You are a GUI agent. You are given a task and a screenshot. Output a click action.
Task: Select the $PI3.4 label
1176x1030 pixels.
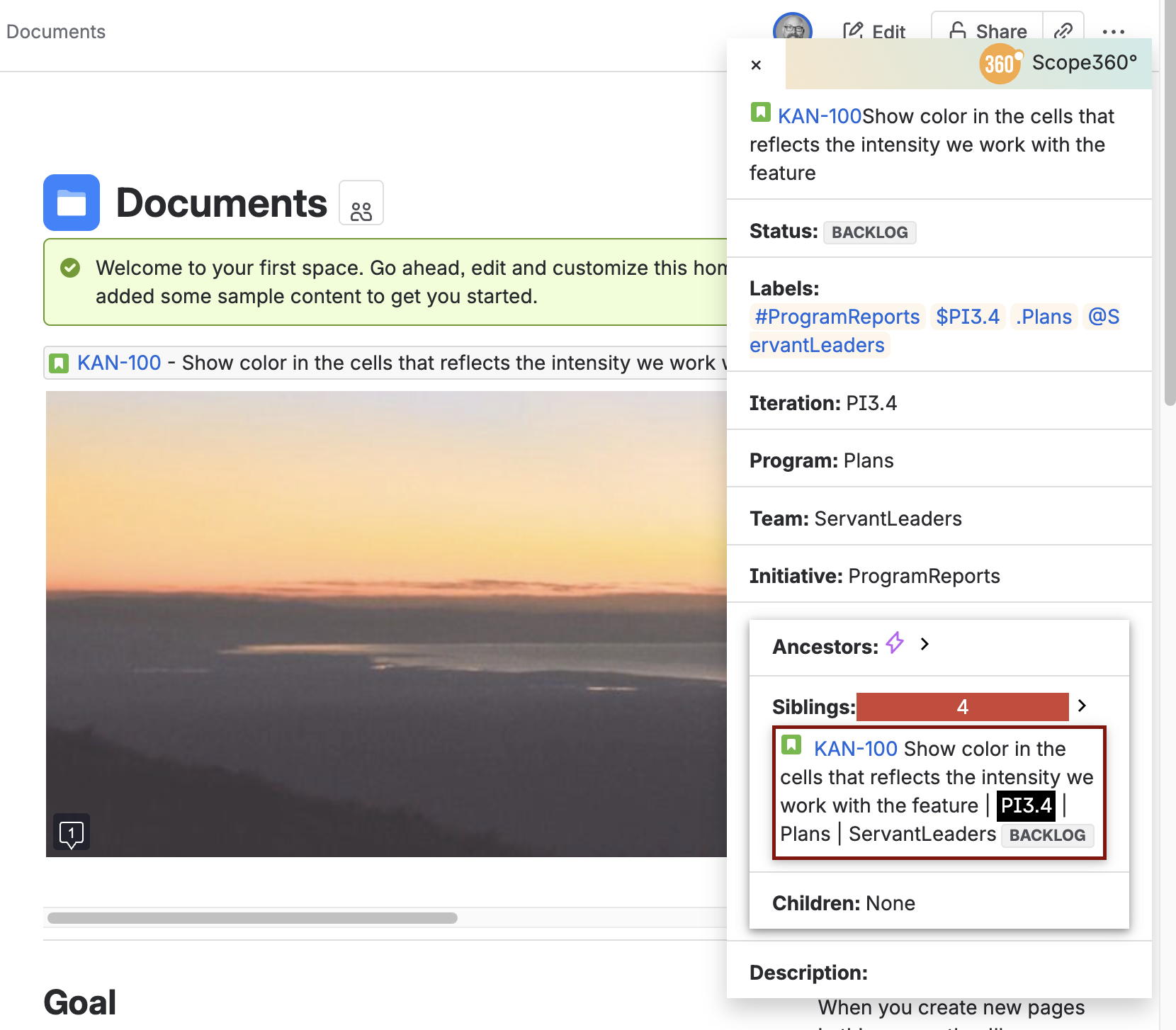pos(968,317)
